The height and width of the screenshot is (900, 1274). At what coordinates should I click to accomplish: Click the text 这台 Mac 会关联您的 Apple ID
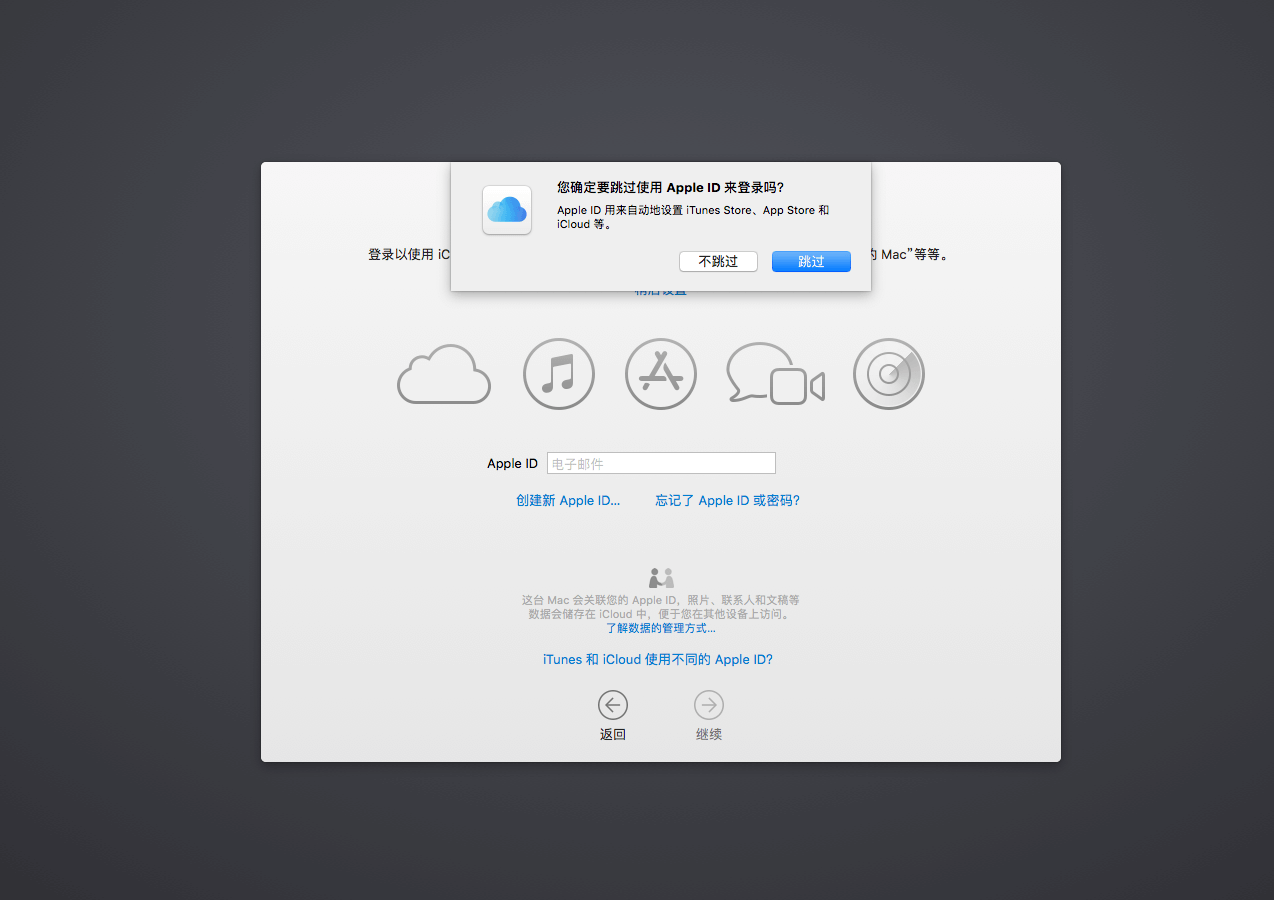(602, 600)
